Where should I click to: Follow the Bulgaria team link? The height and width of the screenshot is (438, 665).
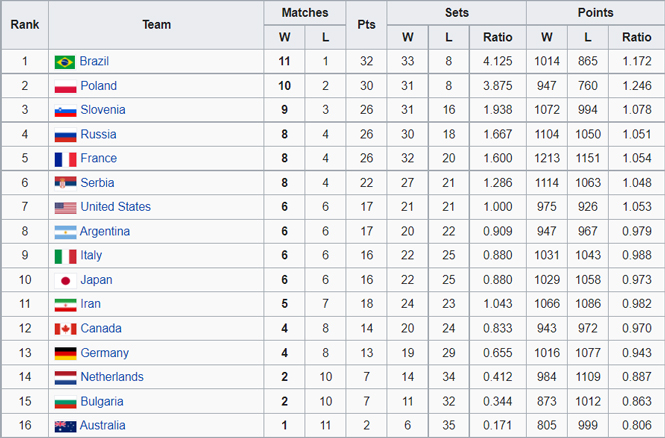pos(102,401)
